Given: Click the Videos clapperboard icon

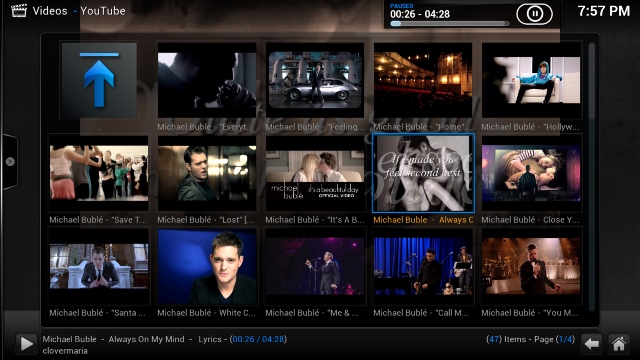Looking at the screenshot, I should 19,11.
